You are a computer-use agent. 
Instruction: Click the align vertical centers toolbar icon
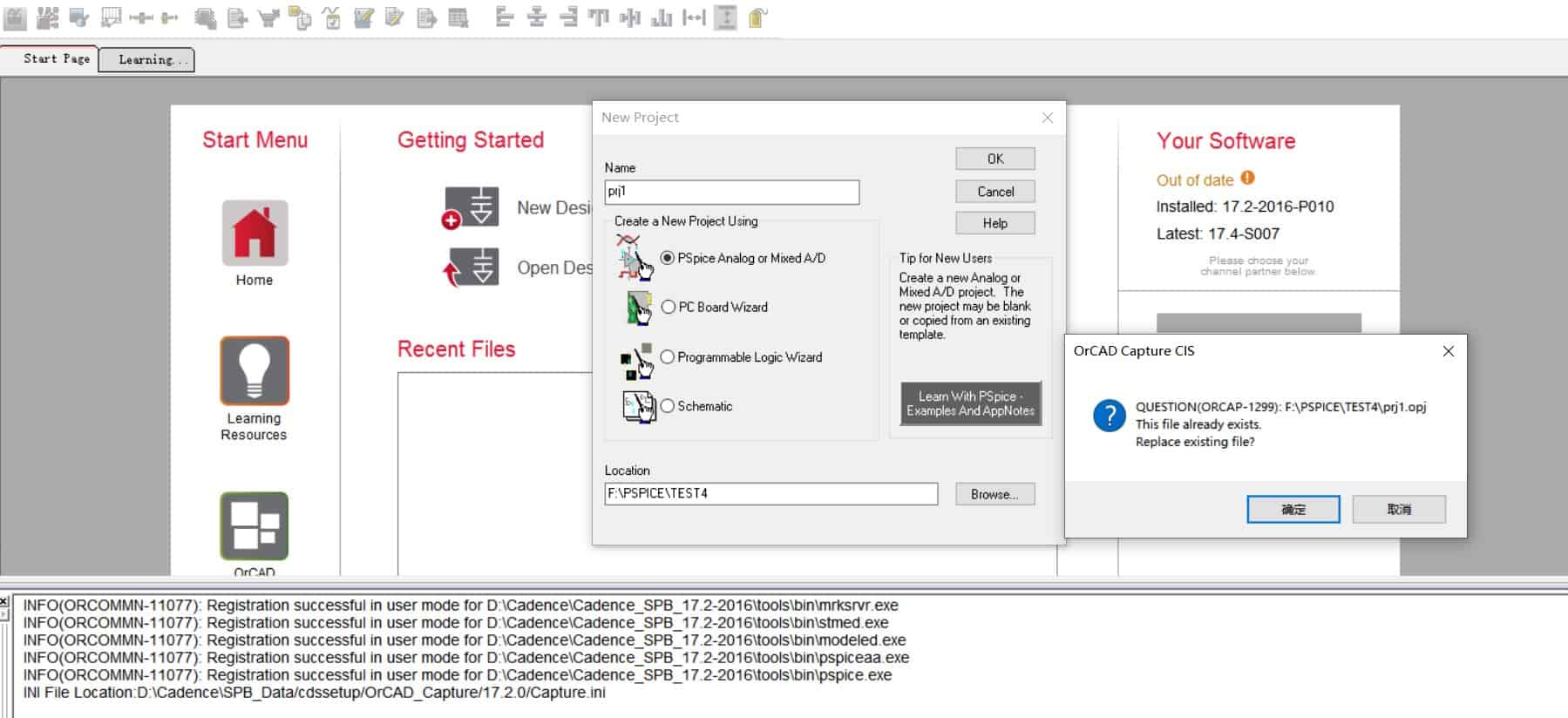click(x=630, y=17)
